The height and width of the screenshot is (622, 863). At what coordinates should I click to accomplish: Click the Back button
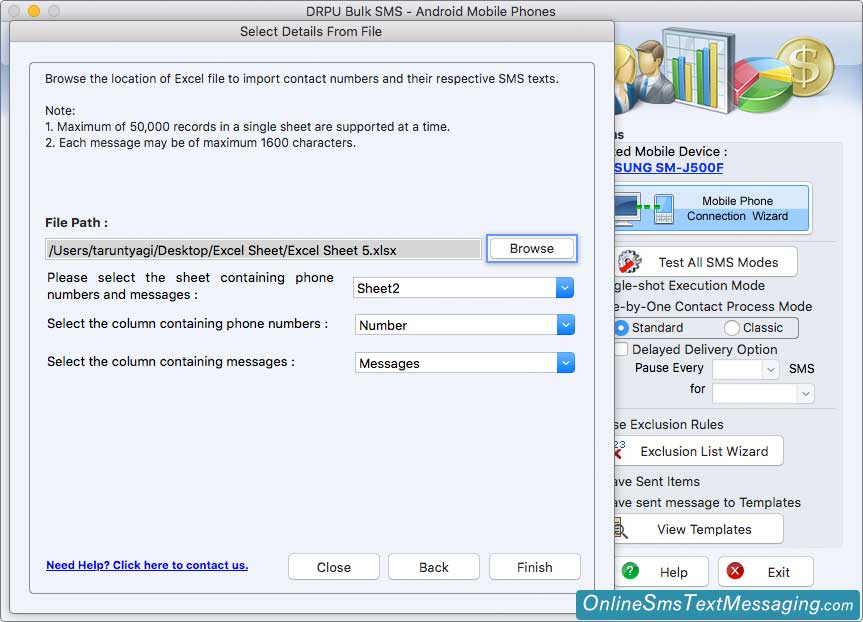[x=434, y=567]
